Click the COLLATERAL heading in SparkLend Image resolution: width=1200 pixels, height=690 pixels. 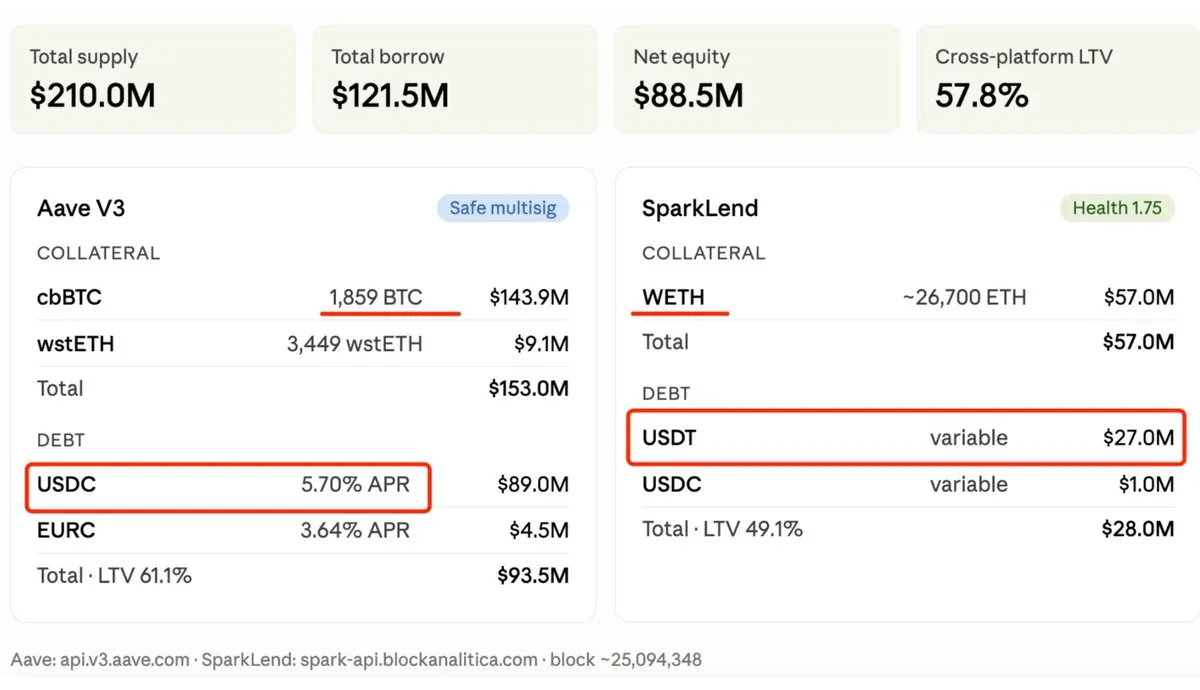coord(703,253)
